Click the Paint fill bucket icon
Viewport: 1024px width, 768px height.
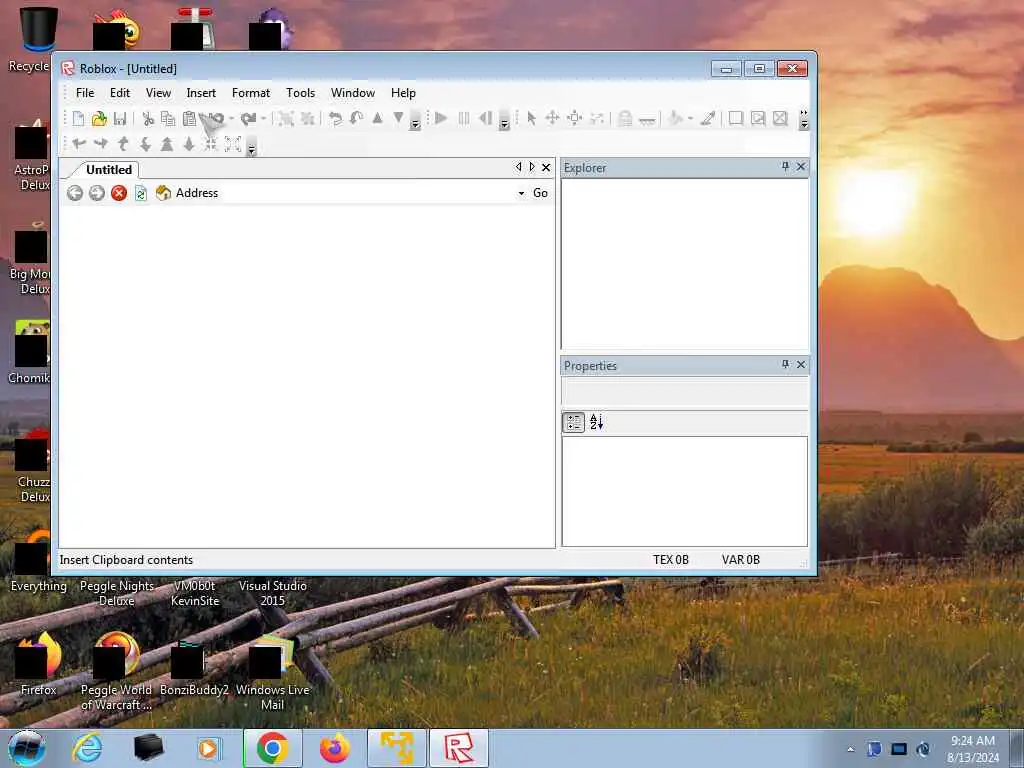point(676,118)
